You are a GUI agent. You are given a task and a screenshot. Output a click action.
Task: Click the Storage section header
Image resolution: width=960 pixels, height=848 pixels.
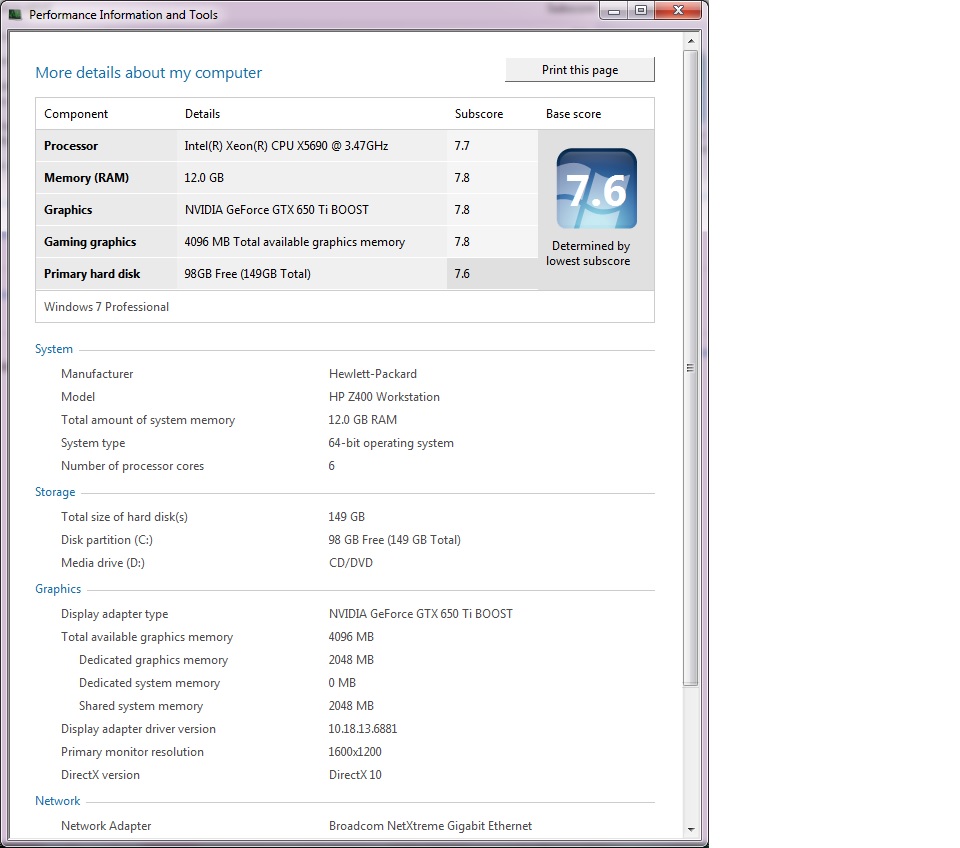(55, 492)
